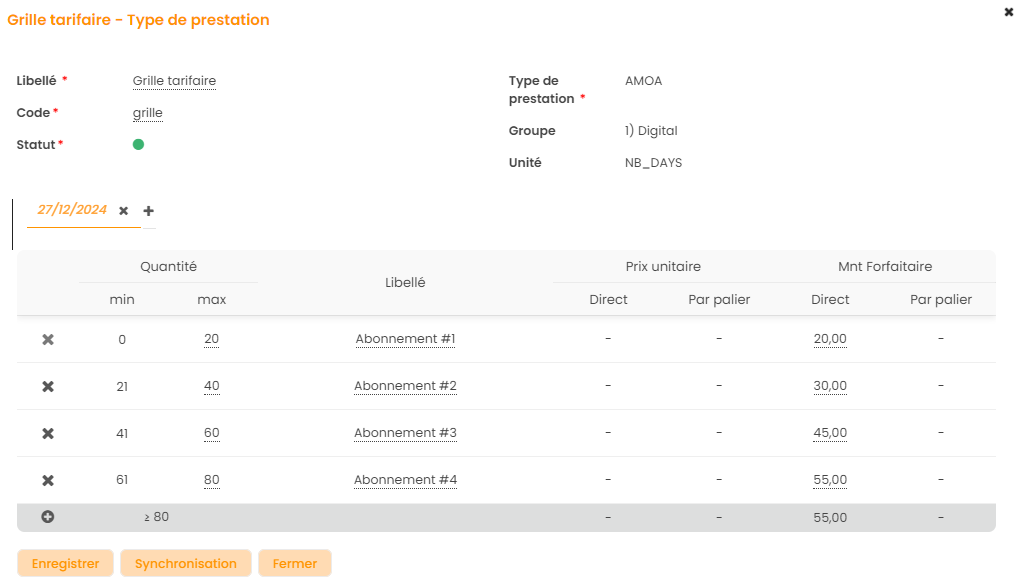Remove the Abonnement #4 row

[x=48, y=481]
